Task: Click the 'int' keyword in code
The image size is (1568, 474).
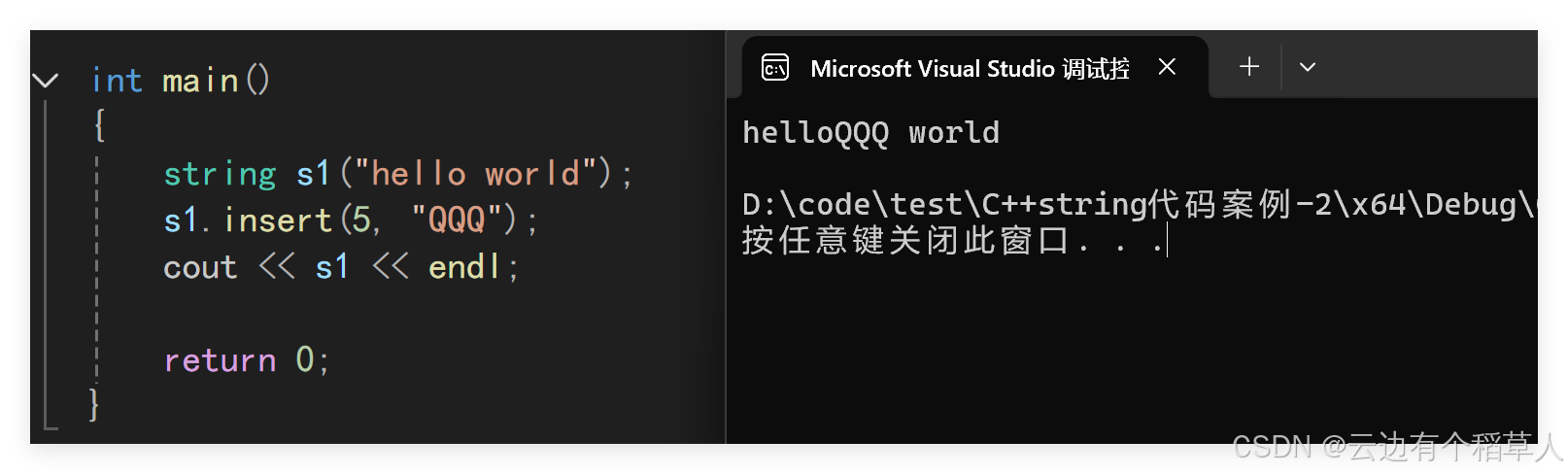Action: pyautogui.click(x=117, y=81)
